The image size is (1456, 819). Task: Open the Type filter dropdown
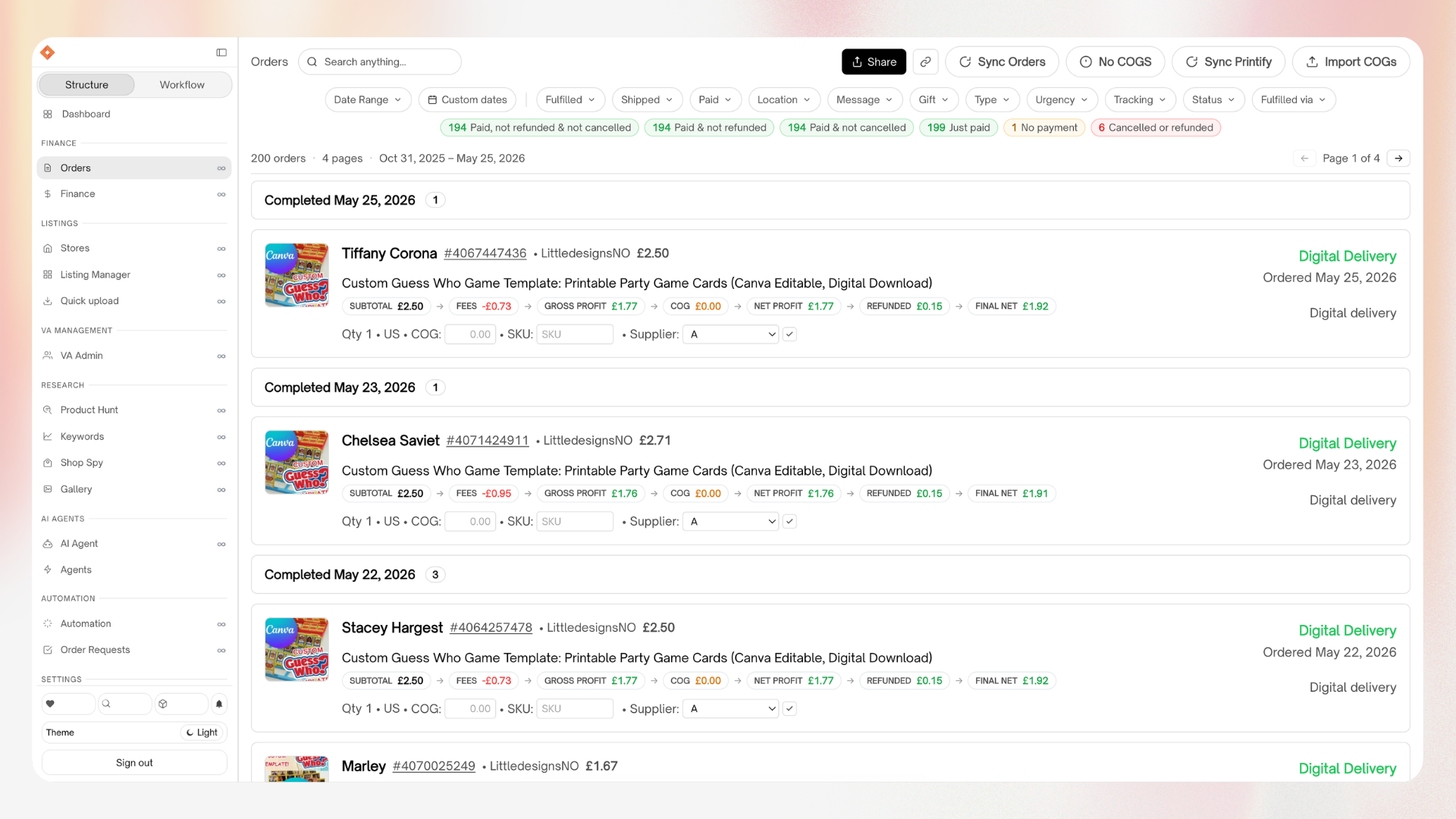(992, 99)
